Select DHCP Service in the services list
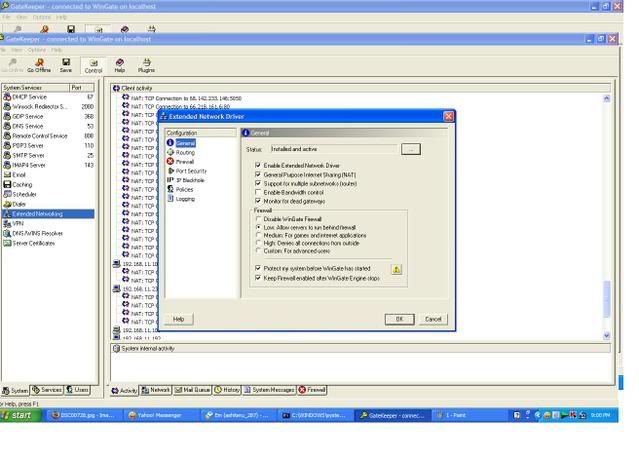The height and width of the screenshot is (460, 639). [48, 97]
